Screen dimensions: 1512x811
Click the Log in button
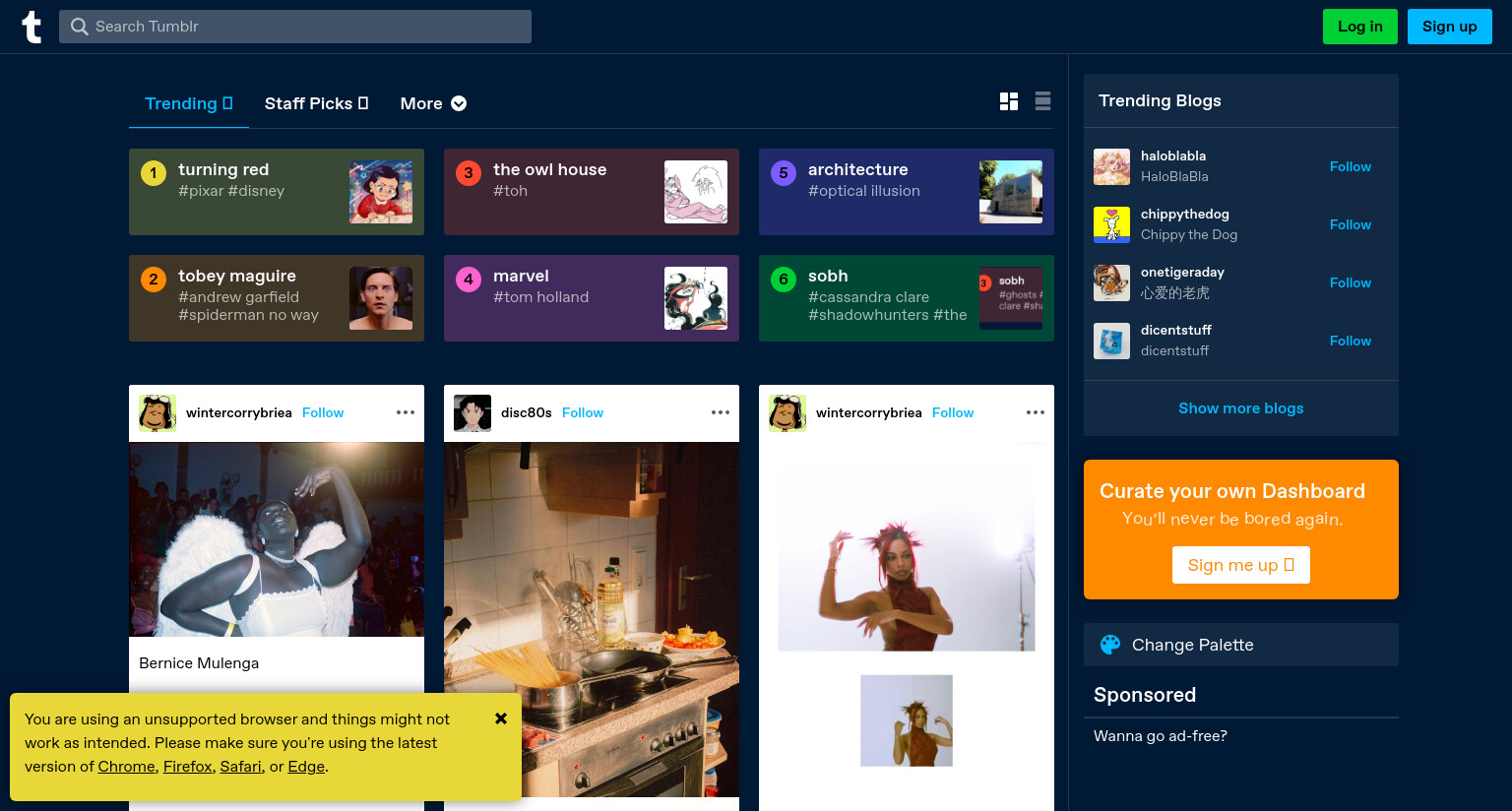click(1360, 27)
